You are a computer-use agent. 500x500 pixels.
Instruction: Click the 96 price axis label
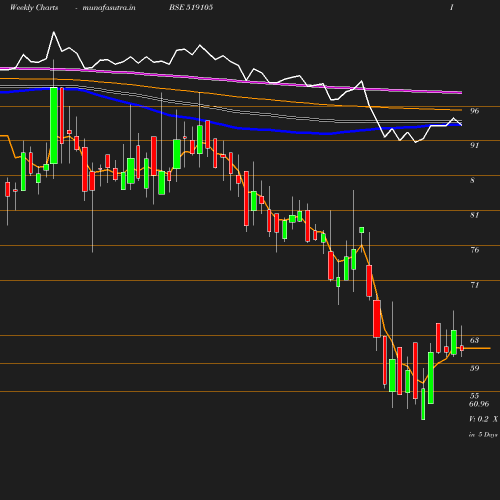pos(475,111)
